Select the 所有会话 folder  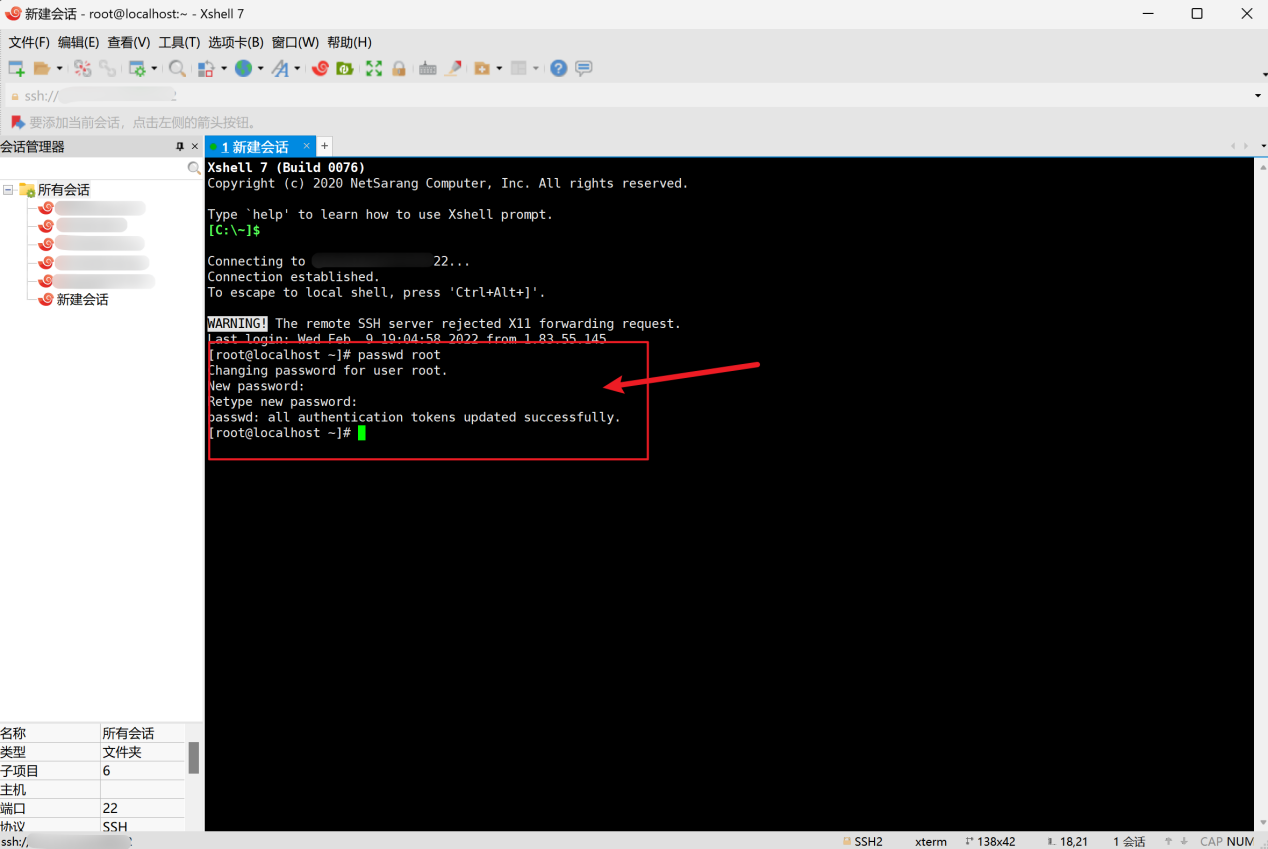point(63,189)
